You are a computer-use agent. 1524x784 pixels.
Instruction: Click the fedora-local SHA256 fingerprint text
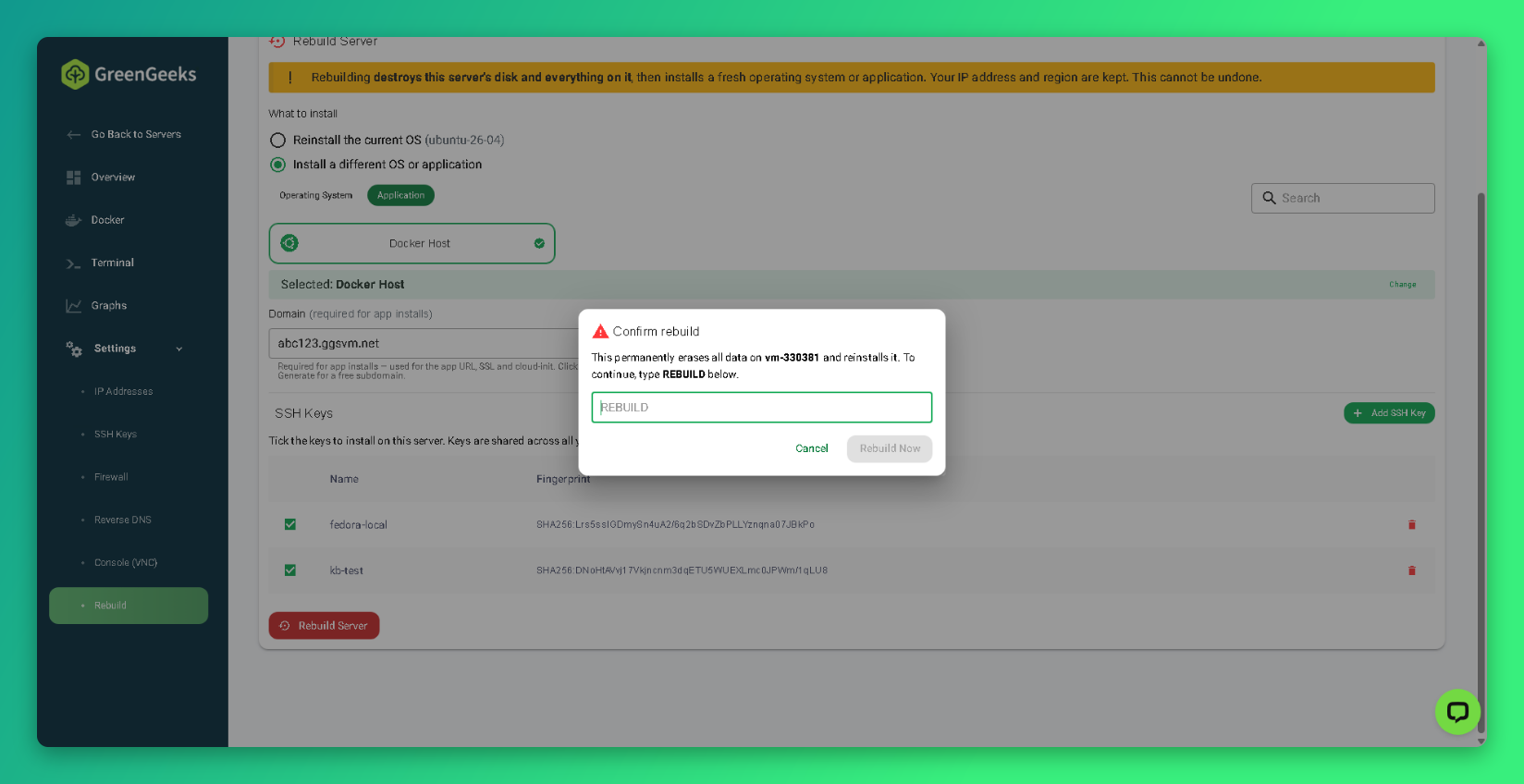(x=675, y=525)
